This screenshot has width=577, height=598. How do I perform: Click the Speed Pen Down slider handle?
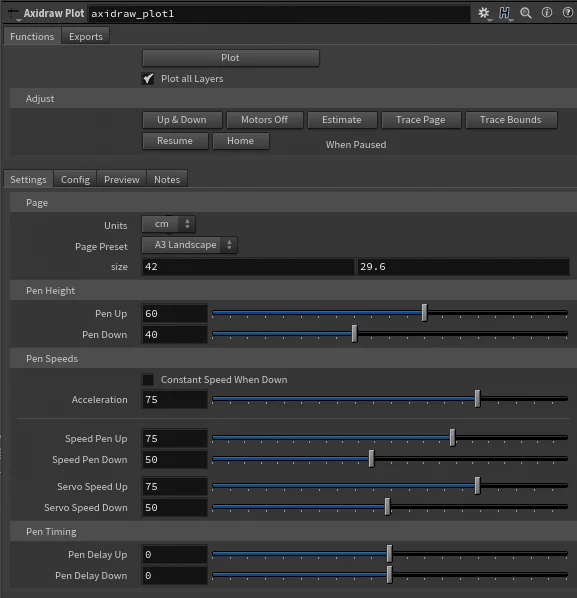[x=371, y=459]
